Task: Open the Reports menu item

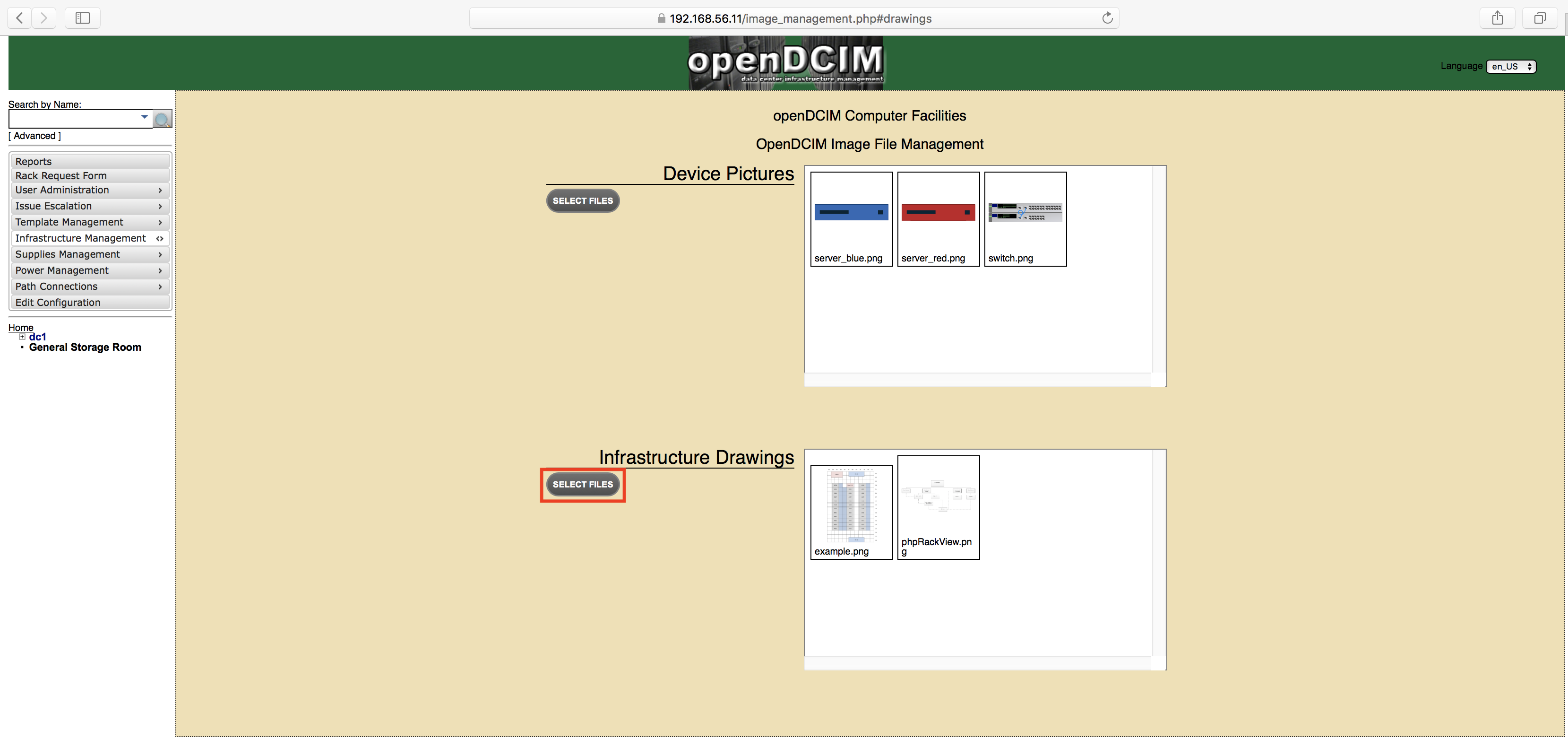Action: click(90, 161)
